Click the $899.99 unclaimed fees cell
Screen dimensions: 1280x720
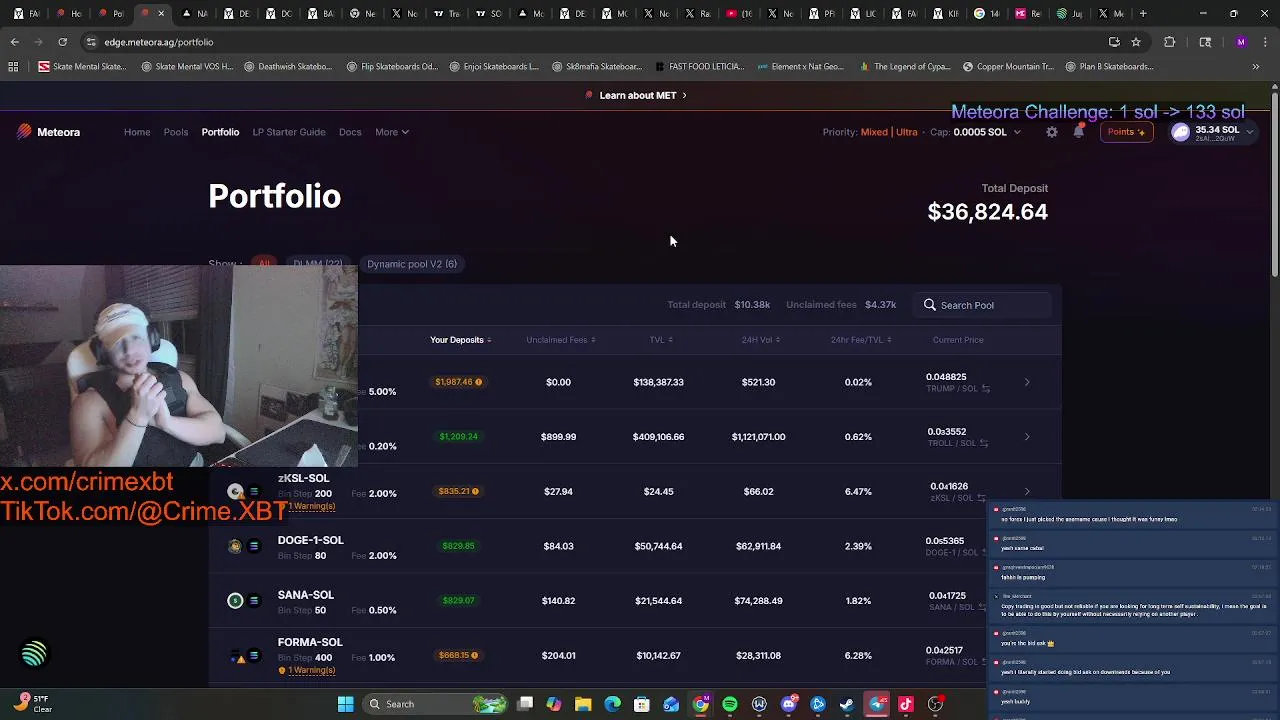[558, 437]
